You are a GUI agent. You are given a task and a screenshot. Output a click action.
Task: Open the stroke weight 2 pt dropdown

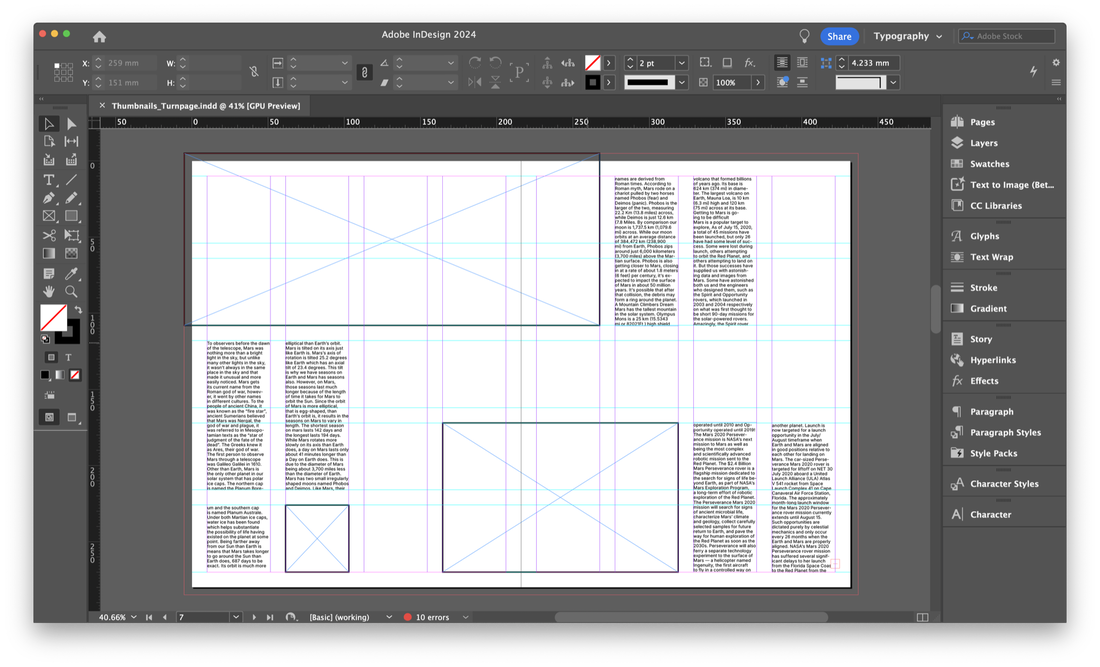coord(681,63)
